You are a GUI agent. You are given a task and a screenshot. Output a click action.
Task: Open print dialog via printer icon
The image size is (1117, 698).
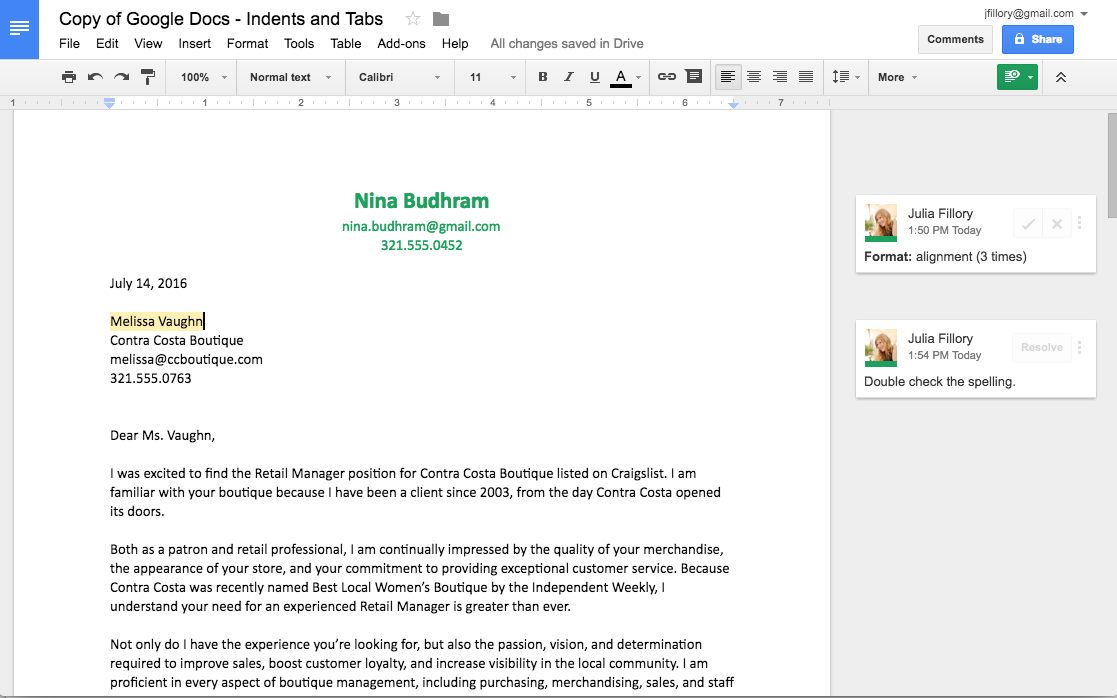point(68,77)
